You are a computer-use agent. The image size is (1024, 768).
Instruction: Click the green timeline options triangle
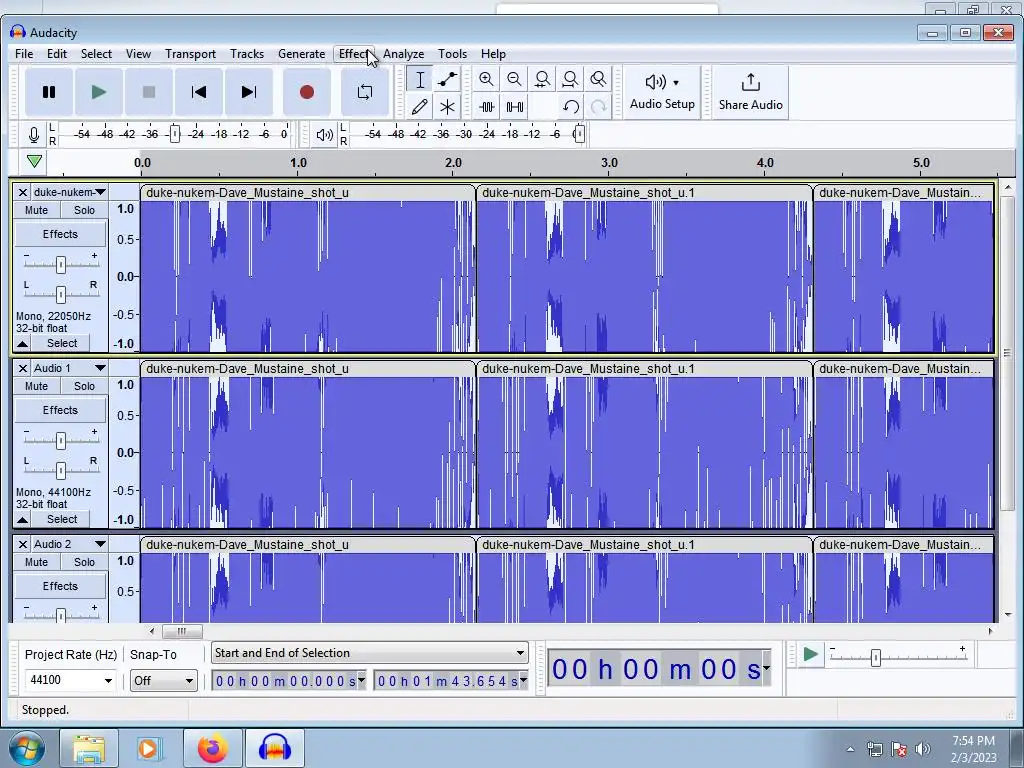click(35, 161)
